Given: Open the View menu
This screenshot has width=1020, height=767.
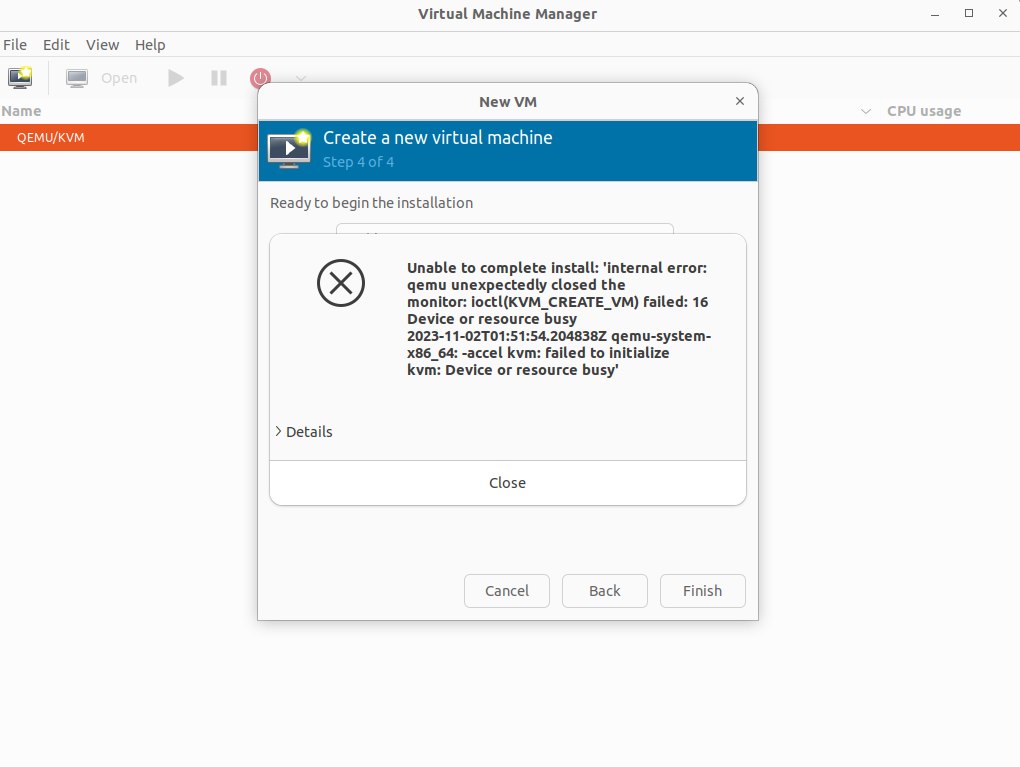Looking at the screenshot, I should 102,44.
